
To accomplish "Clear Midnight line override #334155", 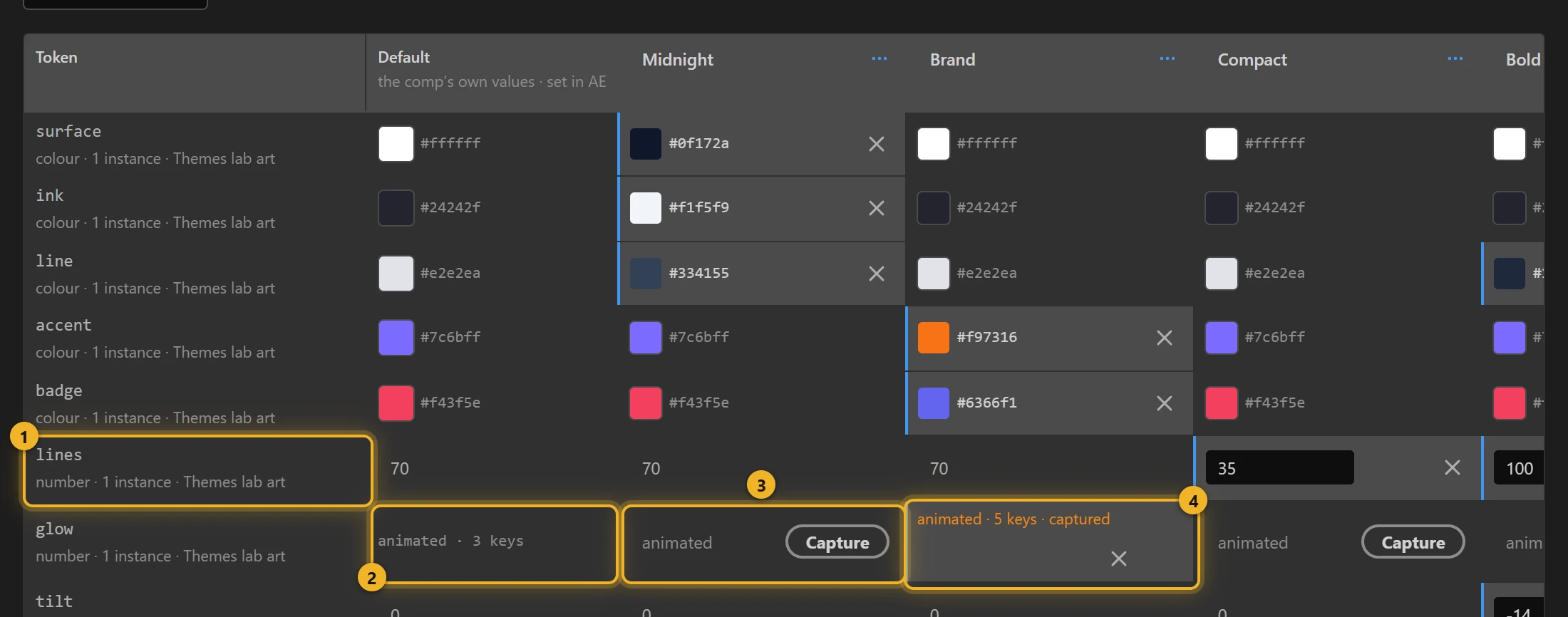I will pyautogui.click(x=876, y=274).
